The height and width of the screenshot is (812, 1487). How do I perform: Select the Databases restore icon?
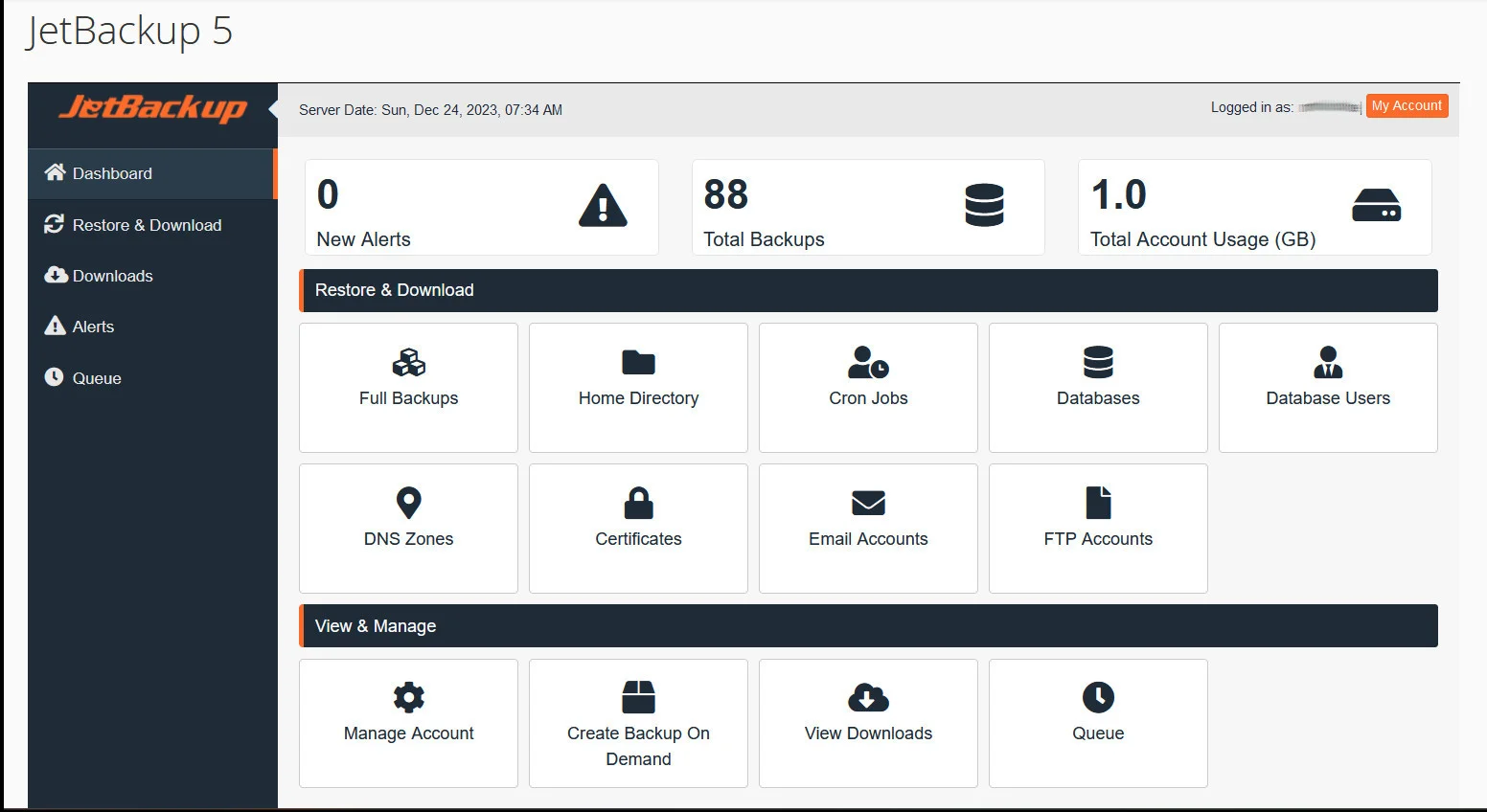pyautogui.click(x=1098, y=387)
